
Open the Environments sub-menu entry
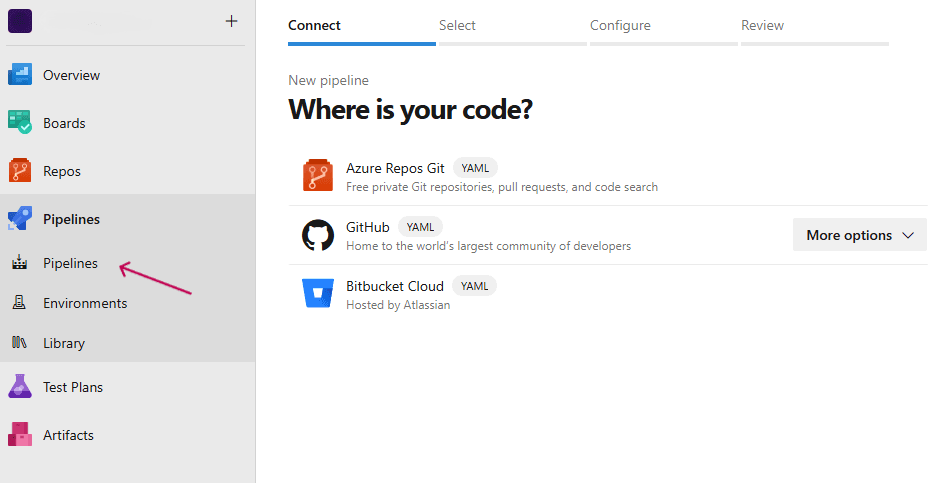(x=85, y=303)
